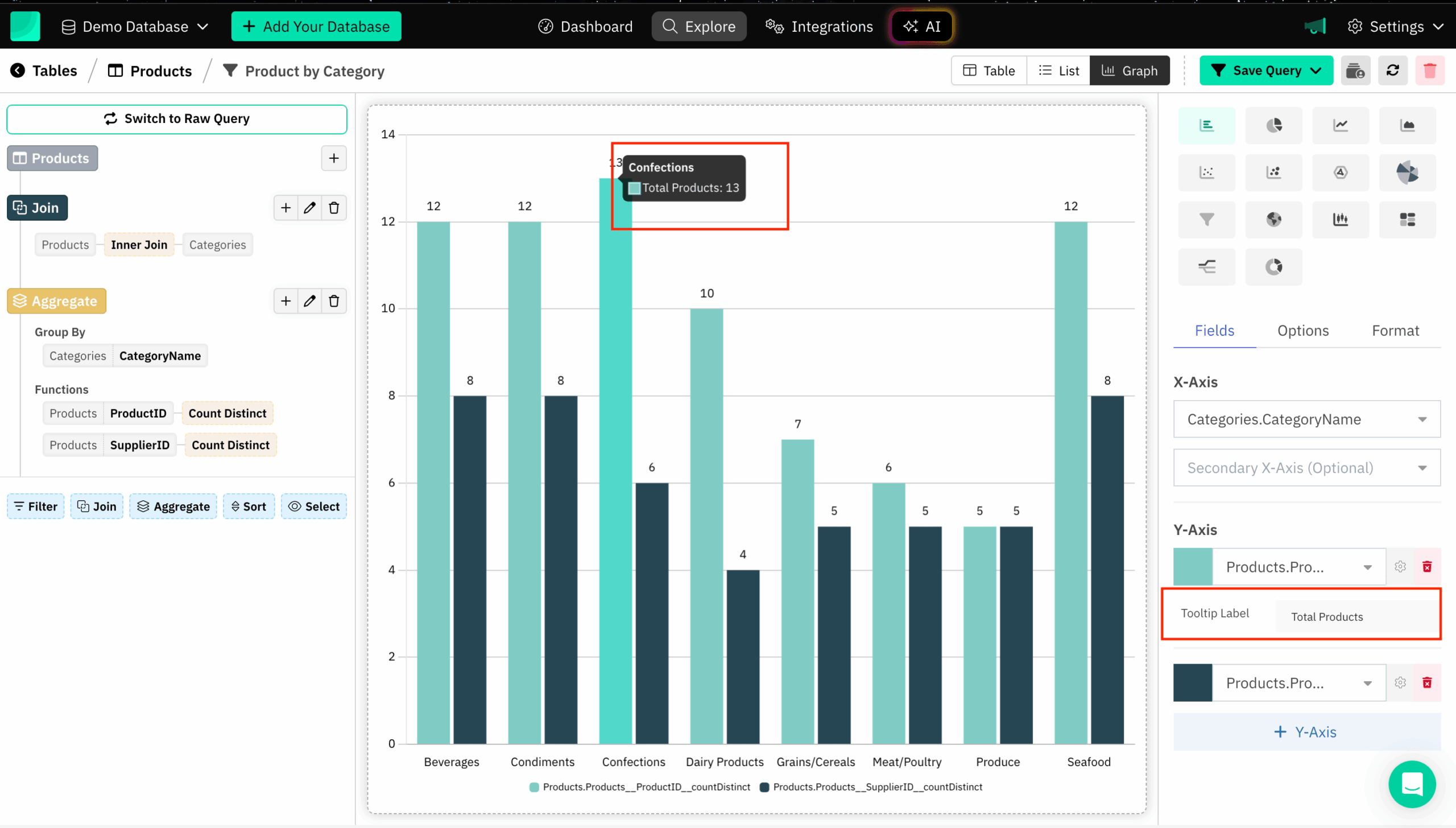Screen dimensions: 1456x828
Task: Switch to the line chart visualization
Action: [1341, 125]
